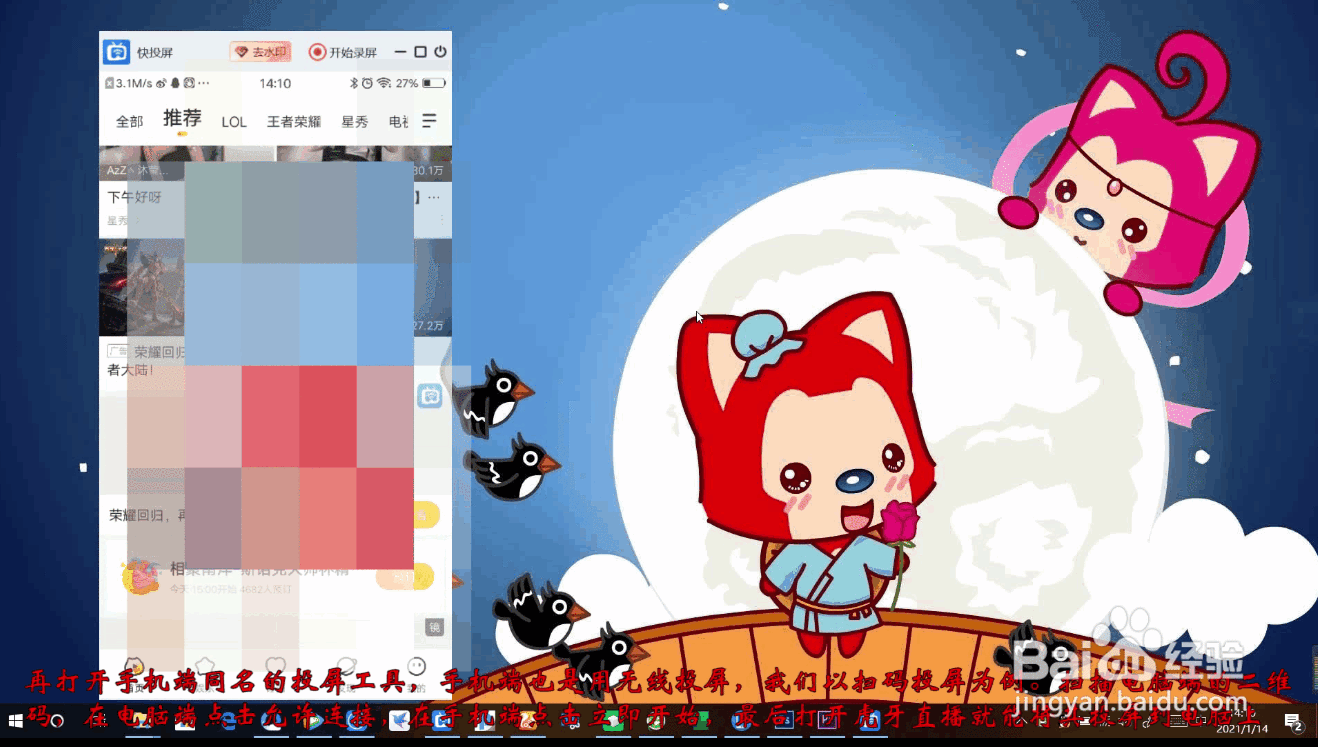This screenshot has width=1318, height=747.
Task: Tap the star bottom navigation icon
Action: 205,667
